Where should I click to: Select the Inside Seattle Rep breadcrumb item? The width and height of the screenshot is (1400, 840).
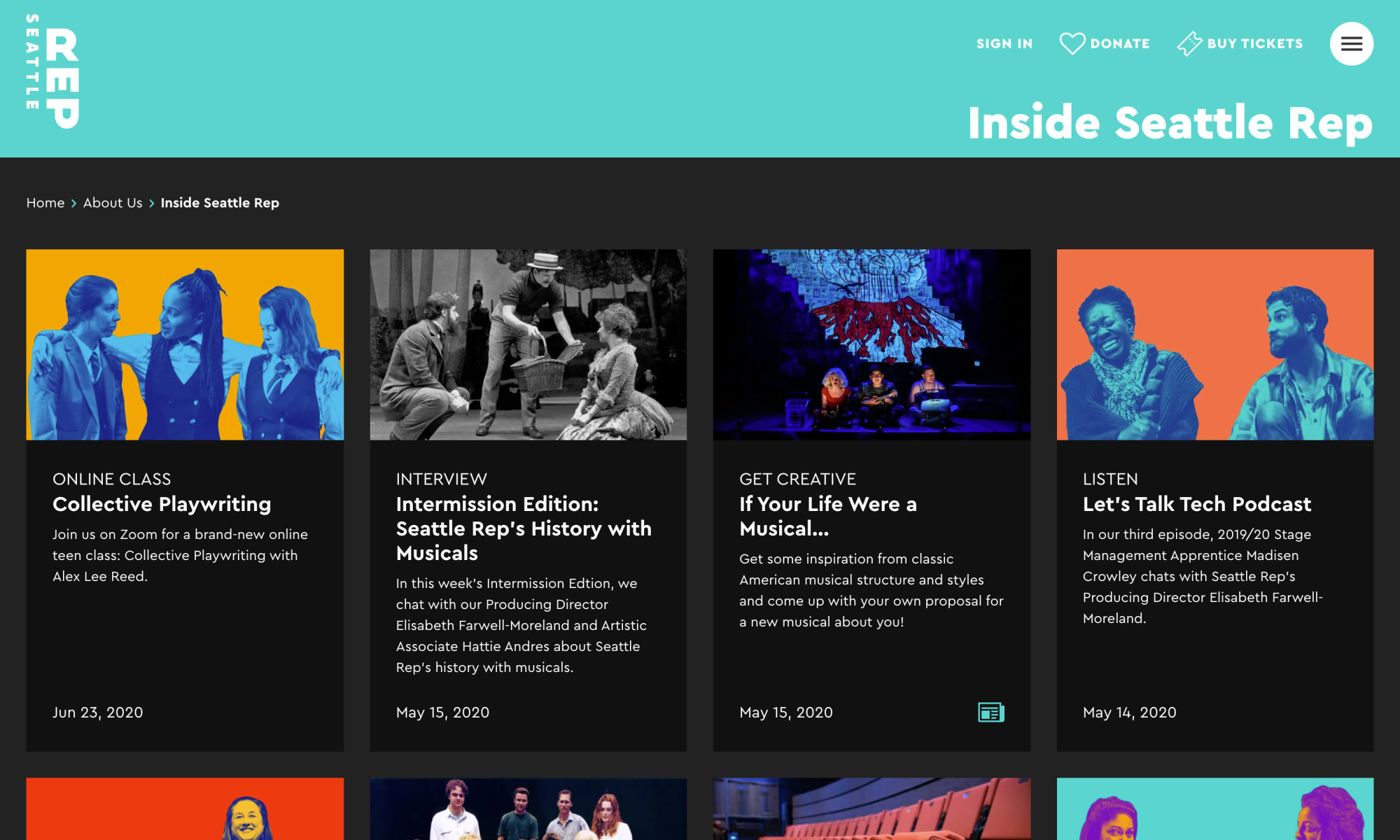220,202
